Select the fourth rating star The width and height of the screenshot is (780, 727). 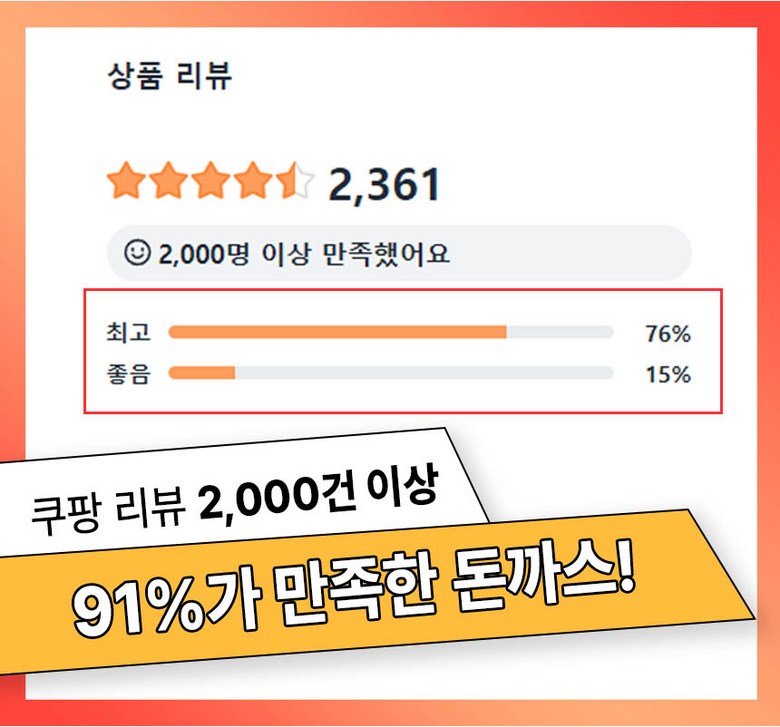tap(253, 183)
